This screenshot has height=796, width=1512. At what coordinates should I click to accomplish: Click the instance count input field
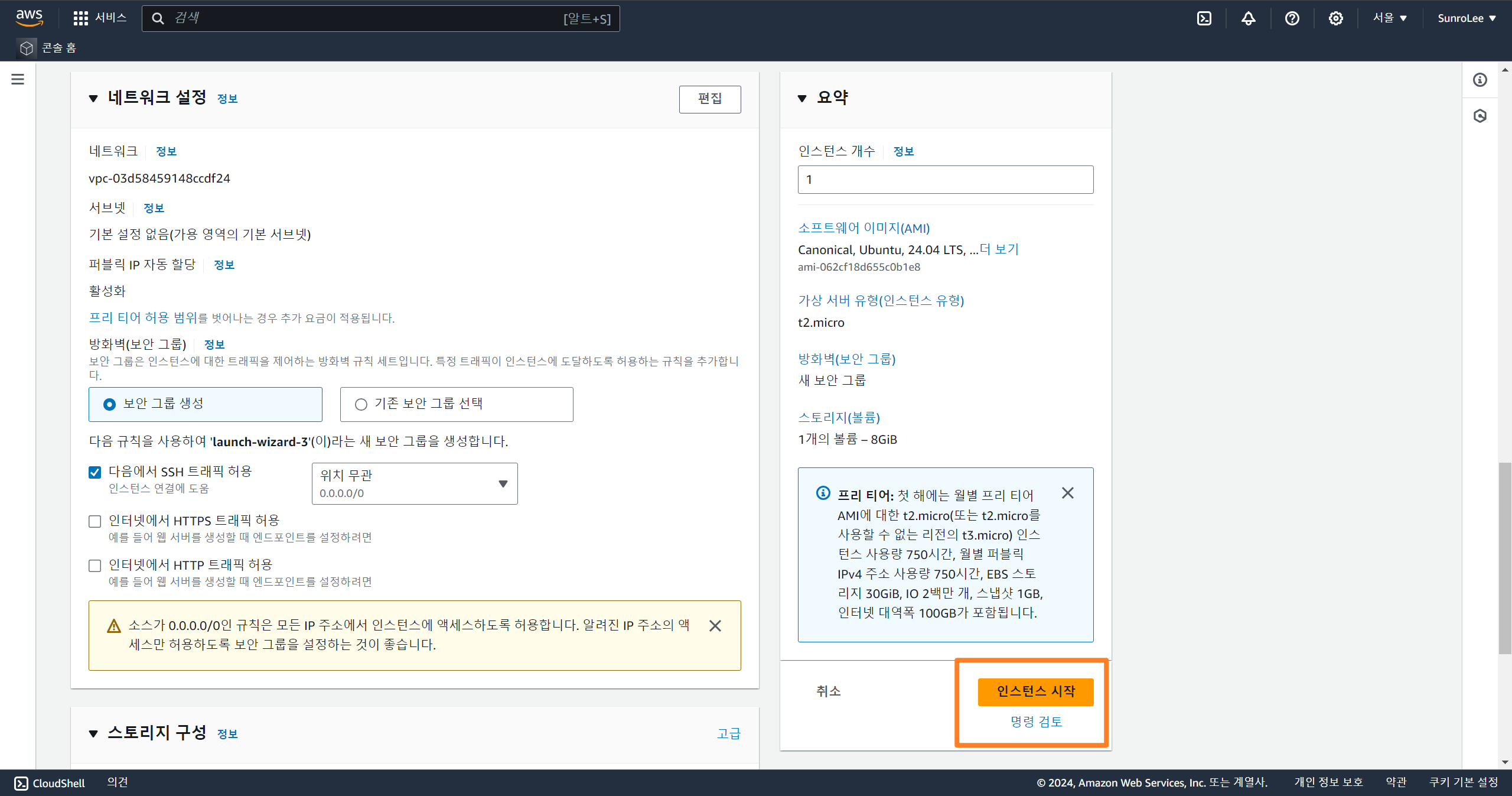click(945, 180)
